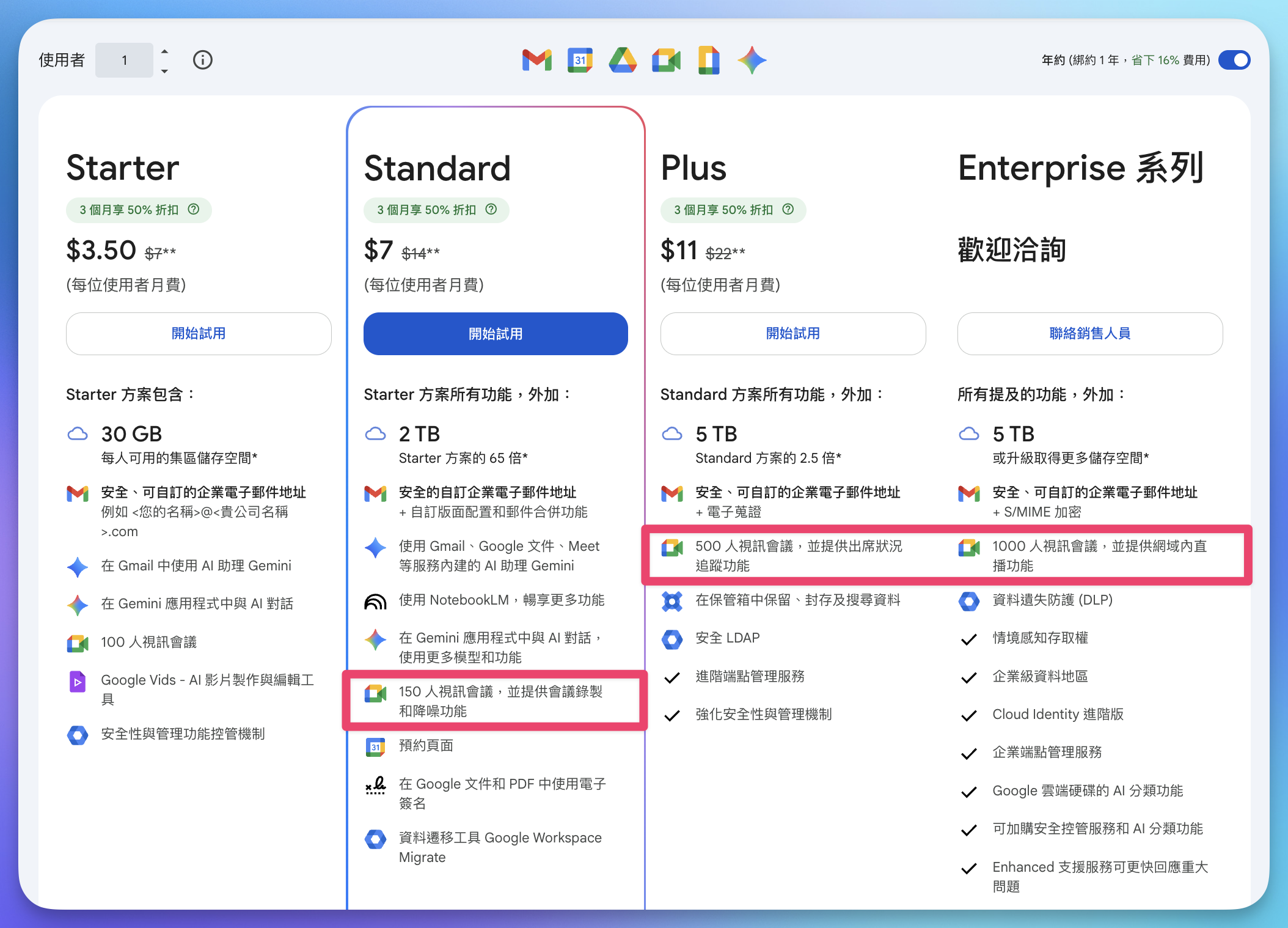Click the Google Drive icon in header

point(623,60)
